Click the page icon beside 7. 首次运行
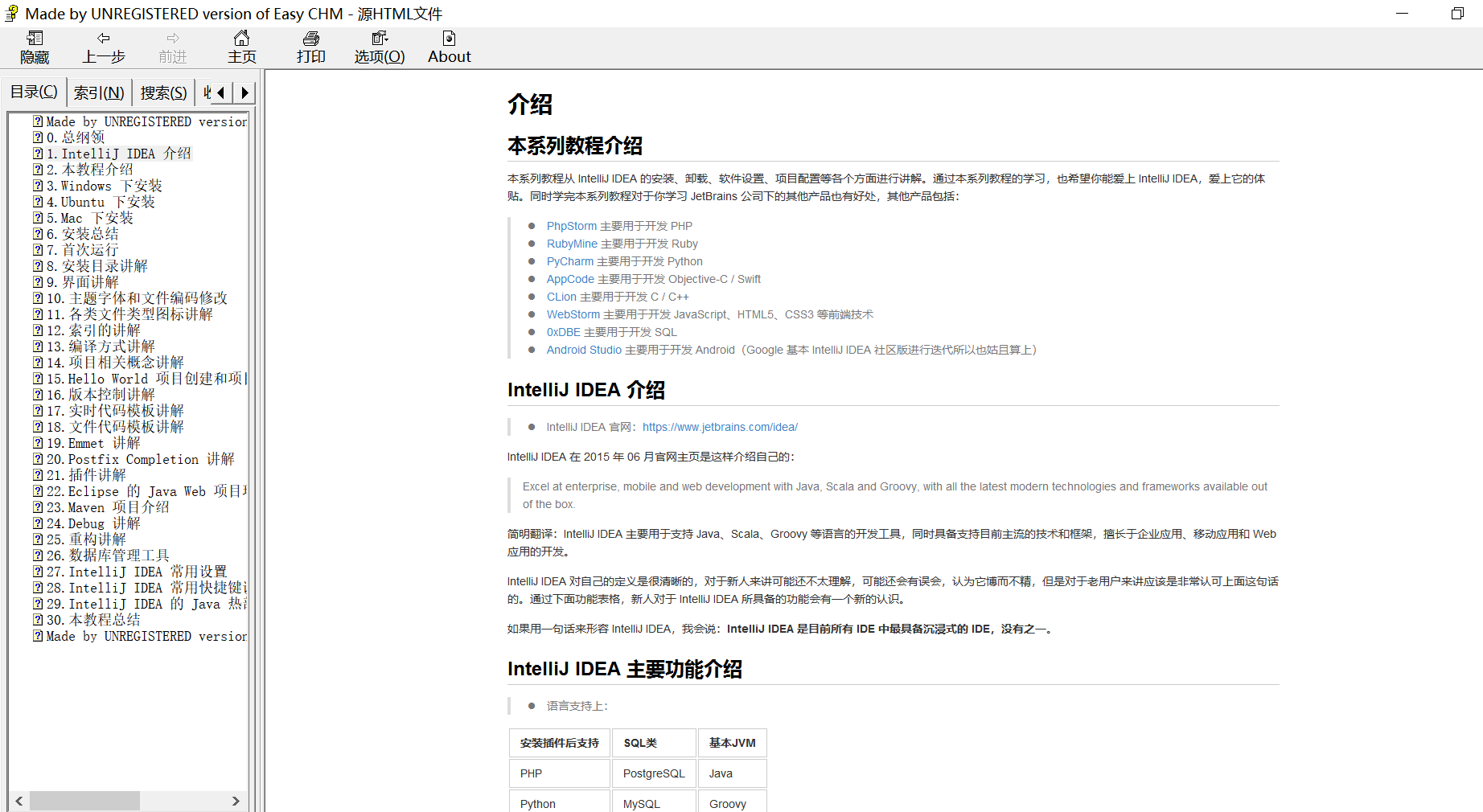Viewport: 1483px width, 812px height. tap(38, 250)
